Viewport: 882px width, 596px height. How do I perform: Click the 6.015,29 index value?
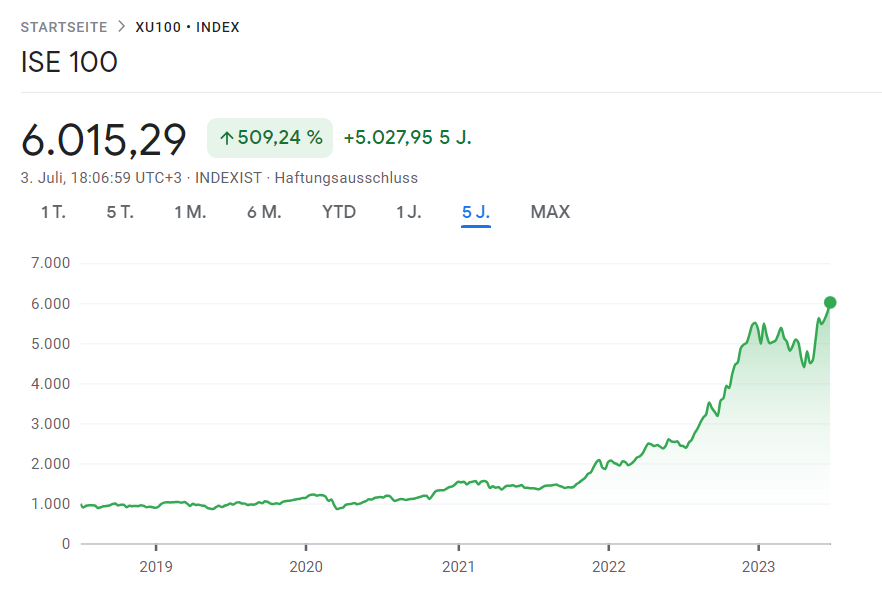tap(104, 139)
